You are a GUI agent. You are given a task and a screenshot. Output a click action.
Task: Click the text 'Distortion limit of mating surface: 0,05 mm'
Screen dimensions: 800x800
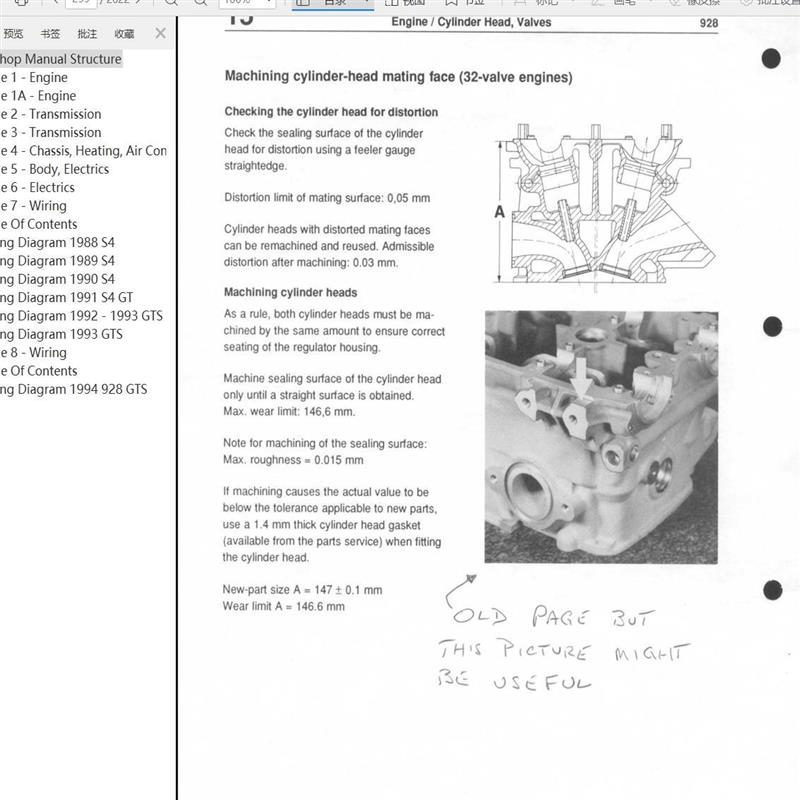[x=327, y=198]
